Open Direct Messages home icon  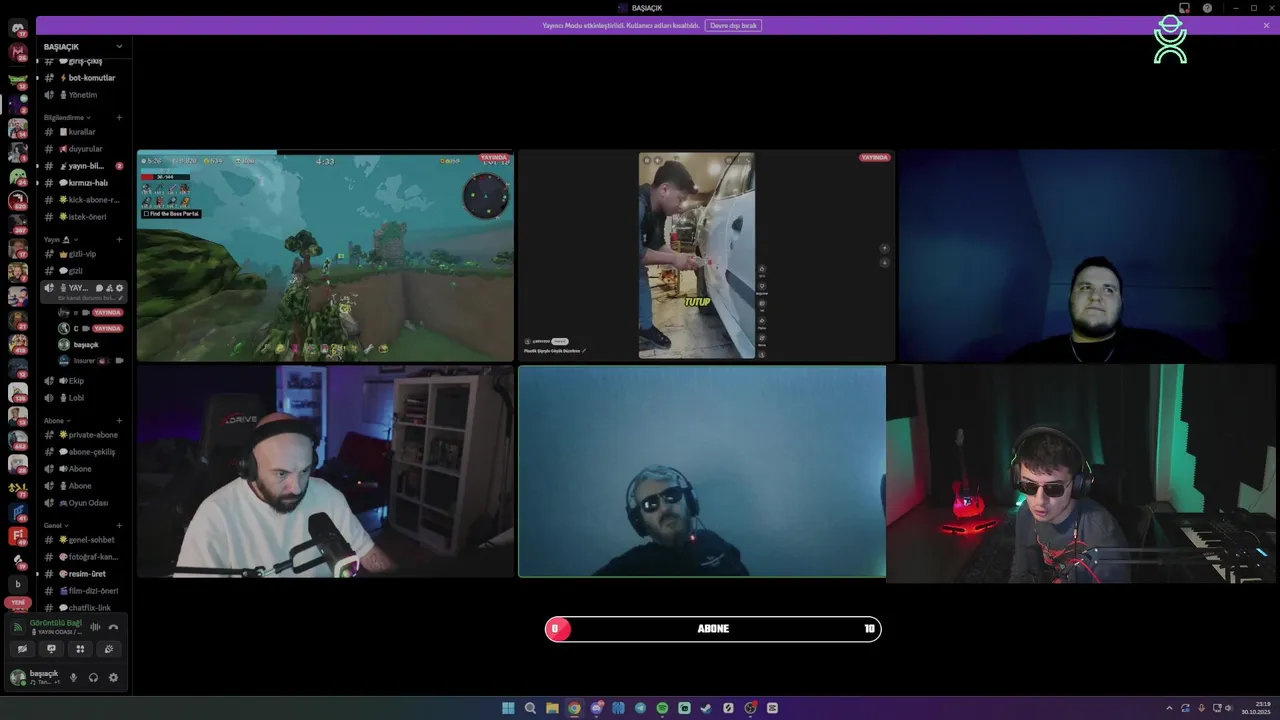click(x=18, y=28)
